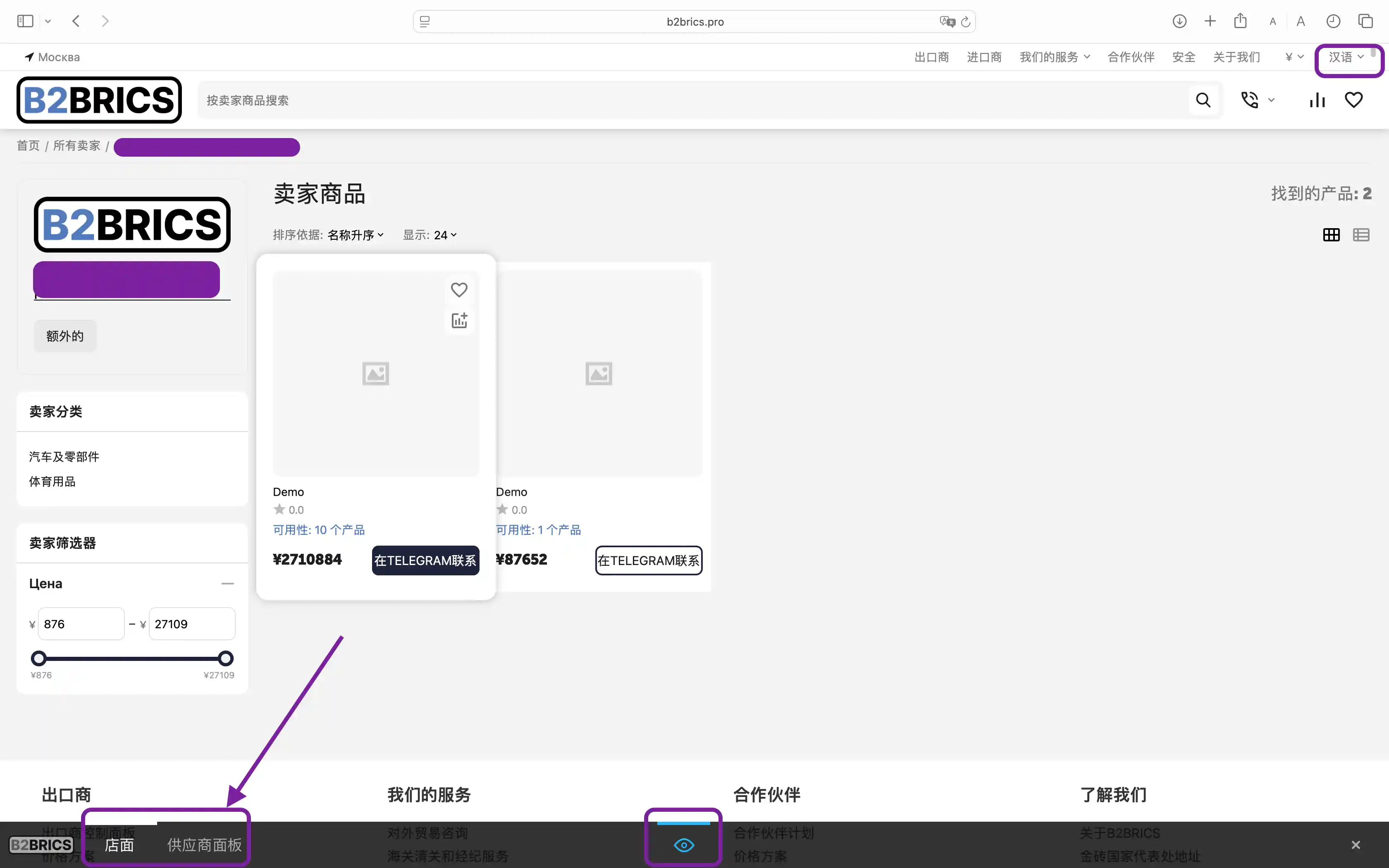This screenshot has height=868, width=1389.
Task: Click the Москва location selector
Action: [52, 57]
